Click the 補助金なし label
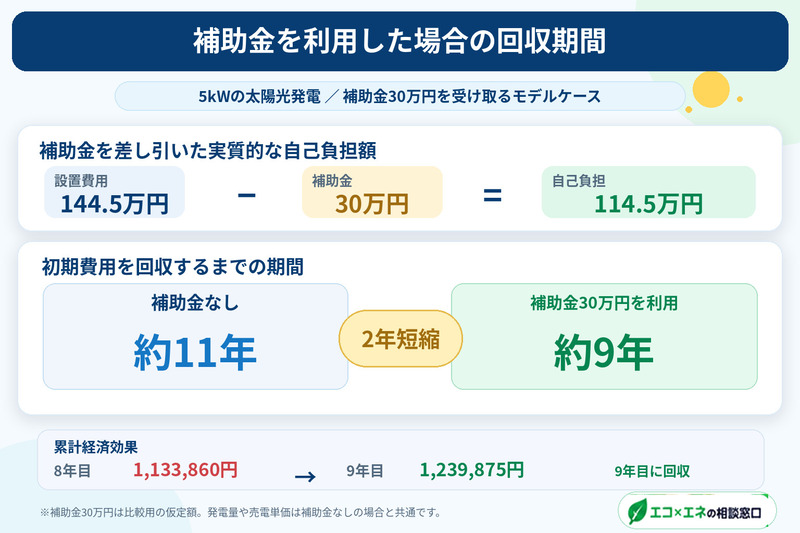 195,303
